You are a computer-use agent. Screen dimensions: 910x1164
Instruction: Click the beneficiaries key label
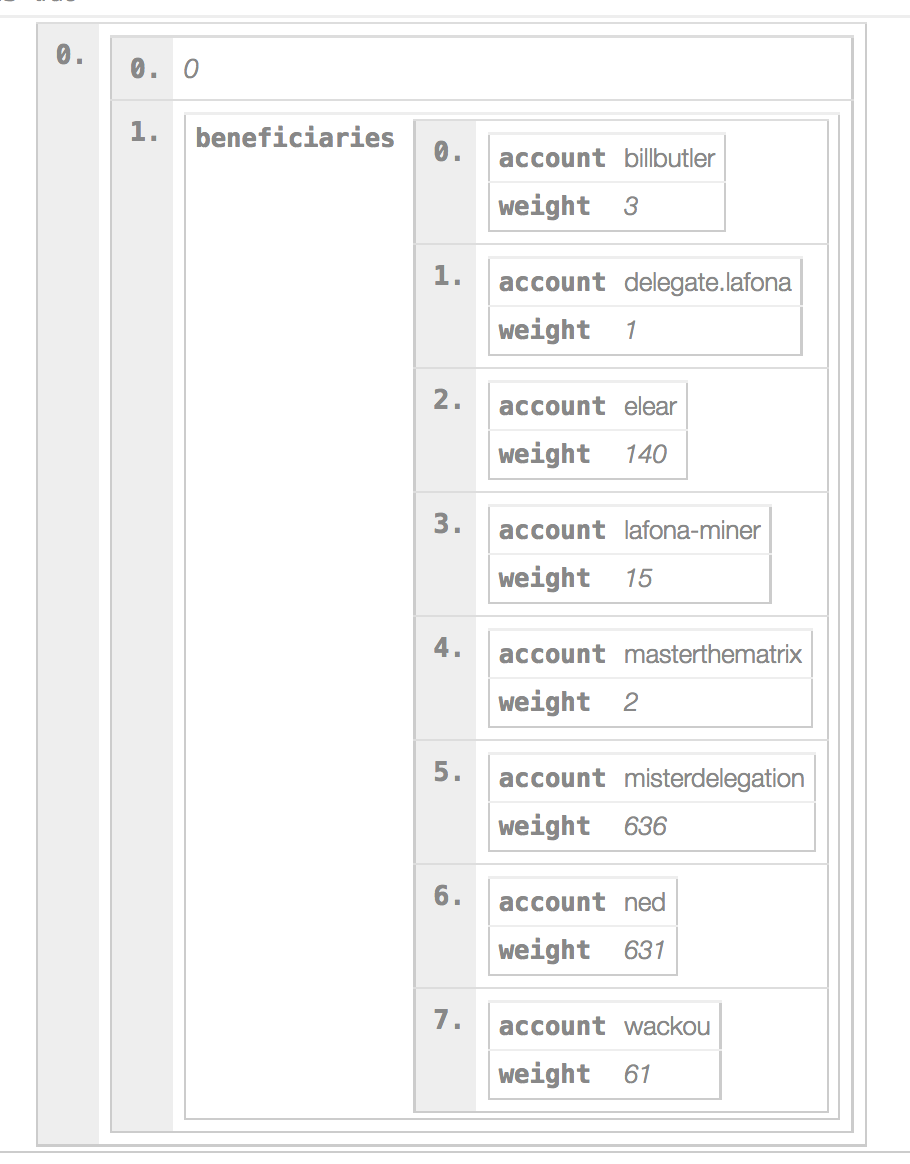295,138
